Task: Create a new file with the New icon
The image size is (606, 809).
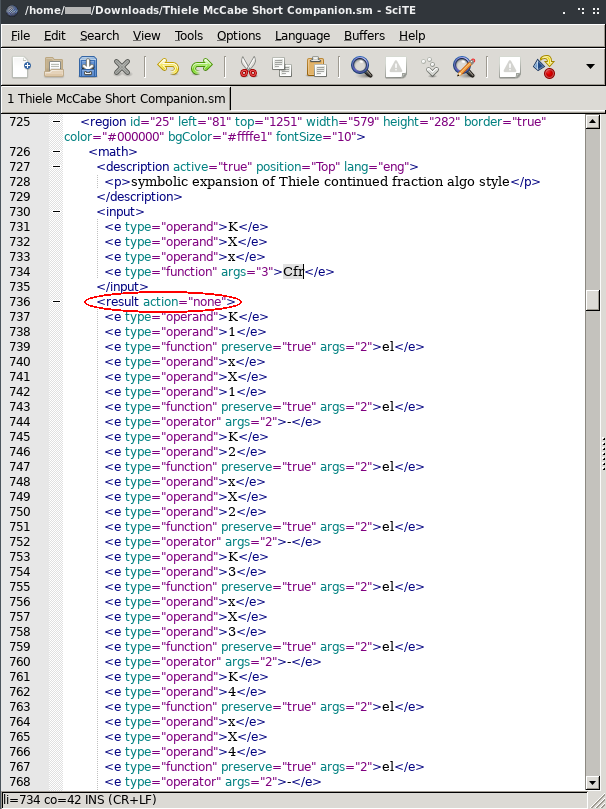Action: [22, 67]
